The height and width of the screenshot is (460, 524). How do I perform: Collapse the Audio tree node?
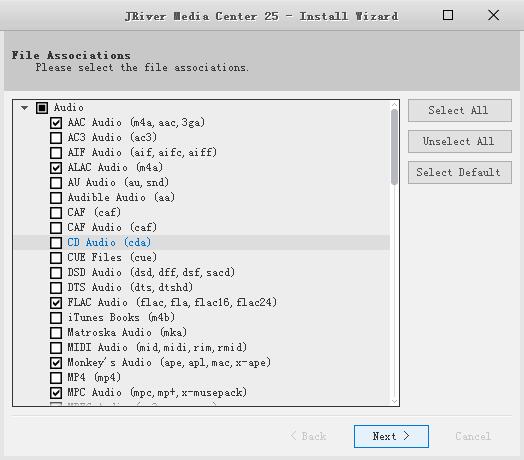pyautogui.click(x=24, y=108)
